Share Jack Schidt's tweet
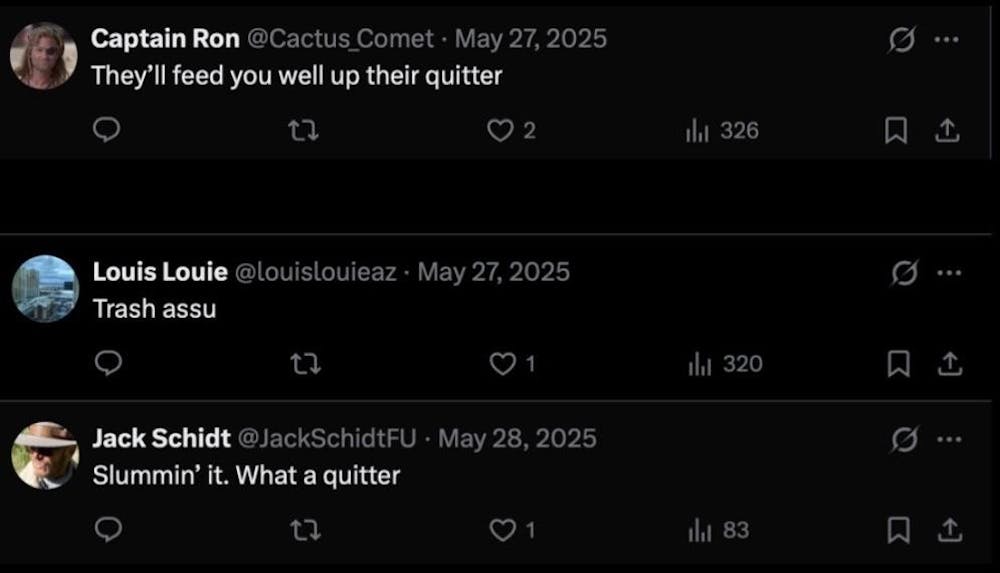 coord(949,530)
